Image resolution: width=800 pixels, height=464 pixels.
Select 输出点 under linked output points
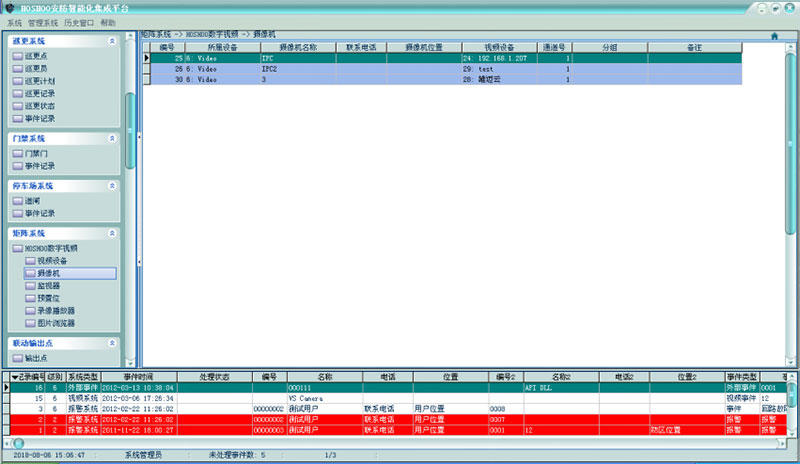click(x=35, y=357)
